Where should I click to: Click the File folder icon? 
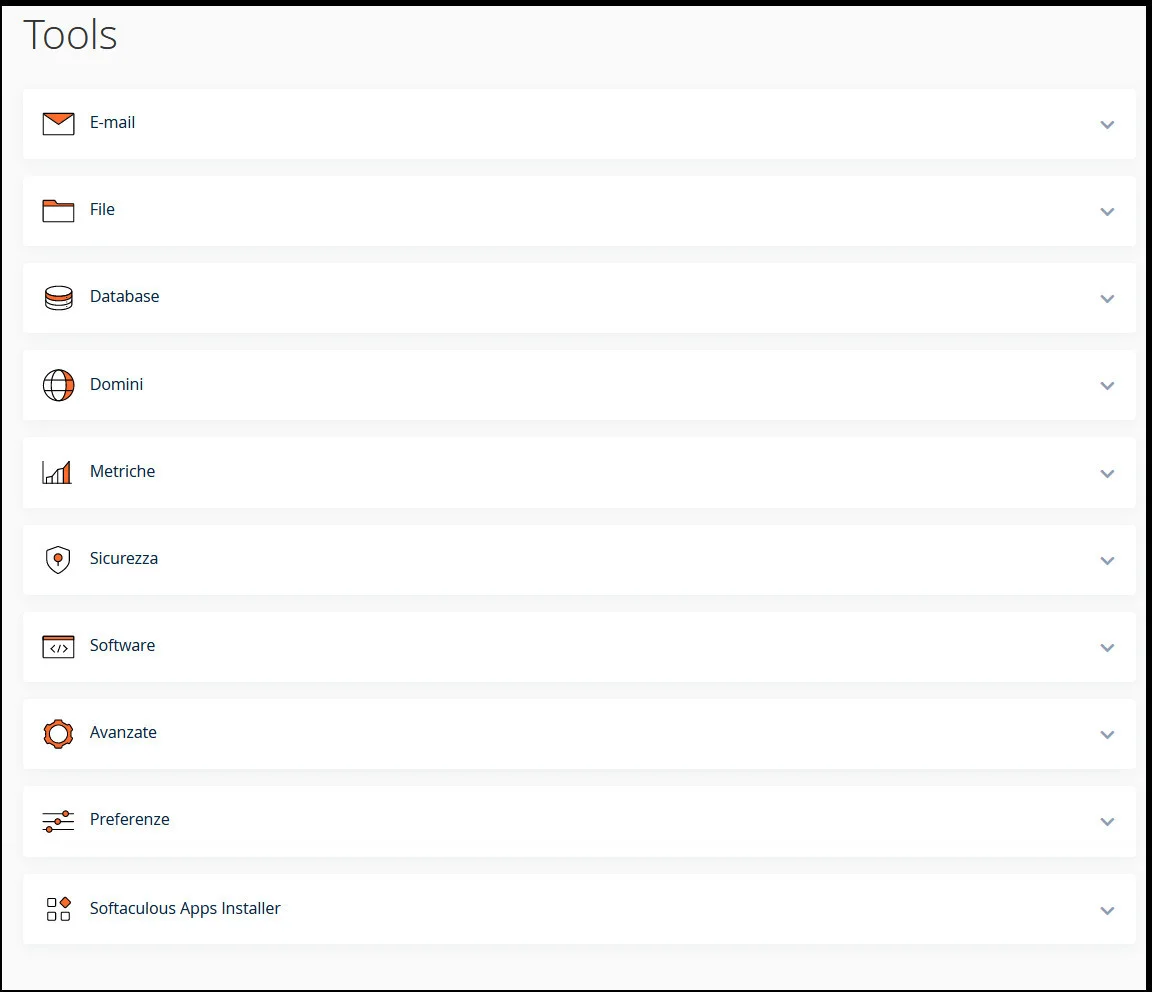click(58, 210)
